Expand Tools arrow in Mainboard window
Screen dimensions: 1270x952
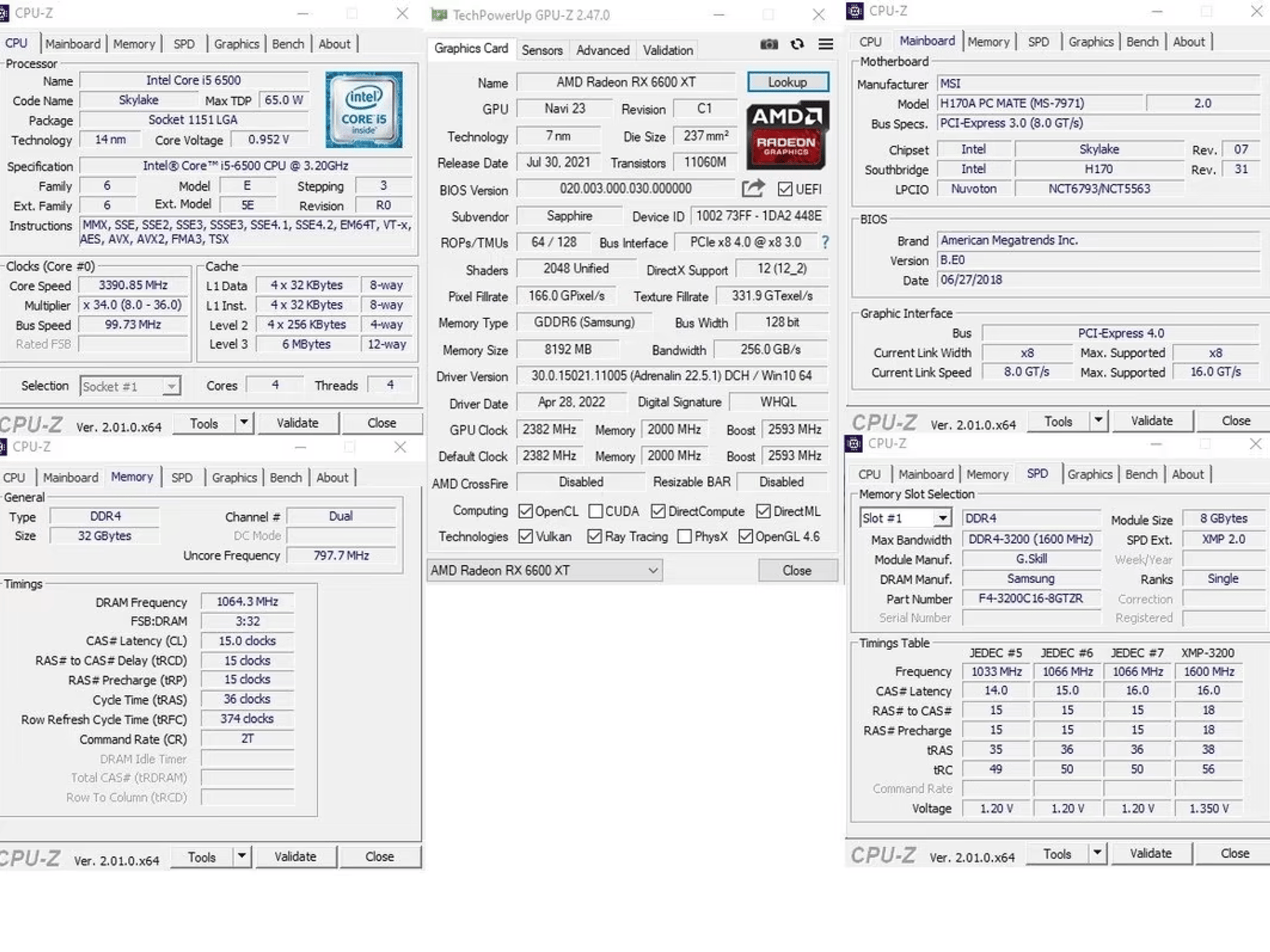click(x=1098, y=420)
